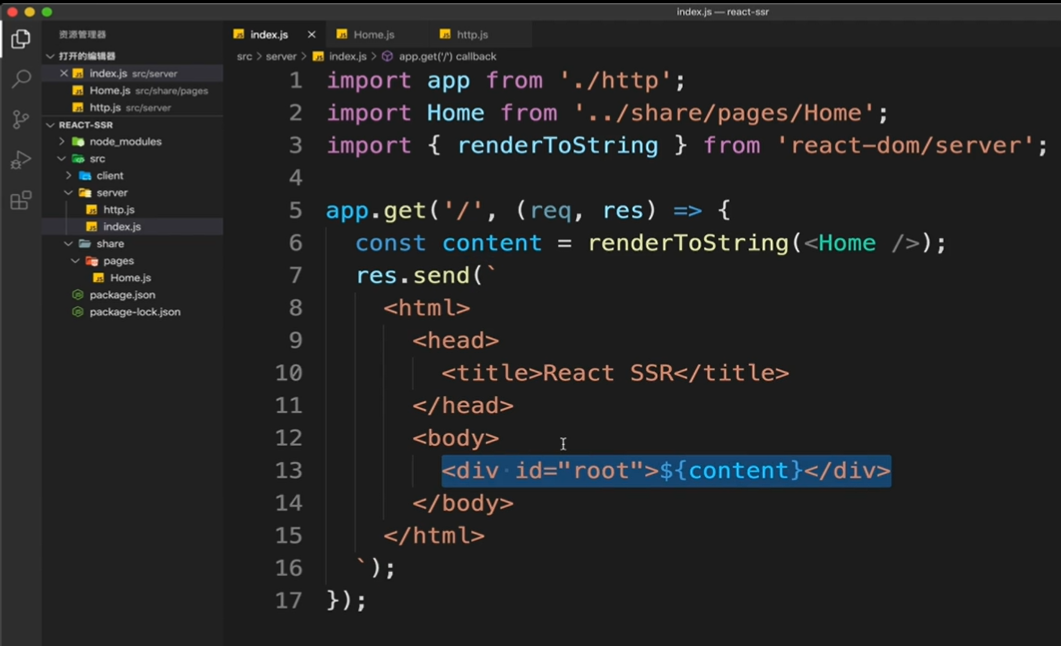Click the node_modules folder icon

point(78,141)
